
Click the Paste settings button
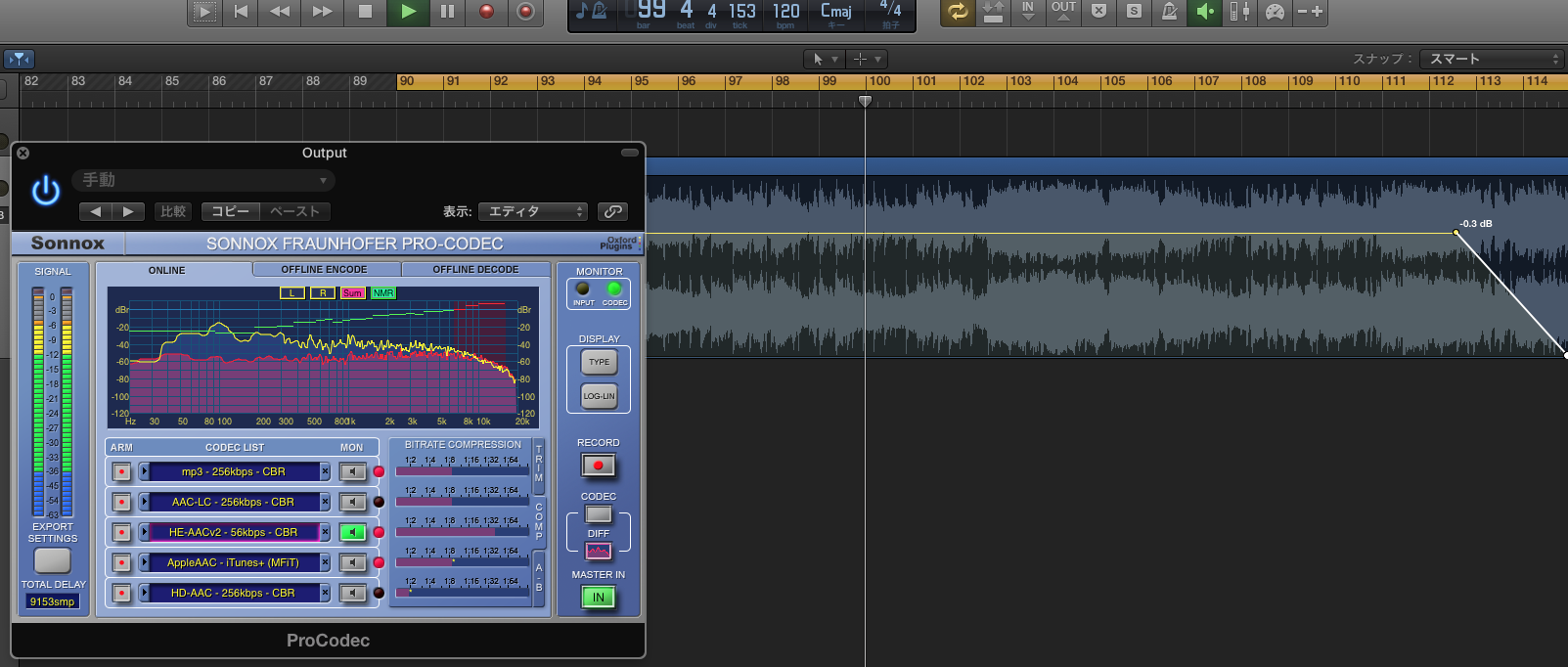[295, 211]
